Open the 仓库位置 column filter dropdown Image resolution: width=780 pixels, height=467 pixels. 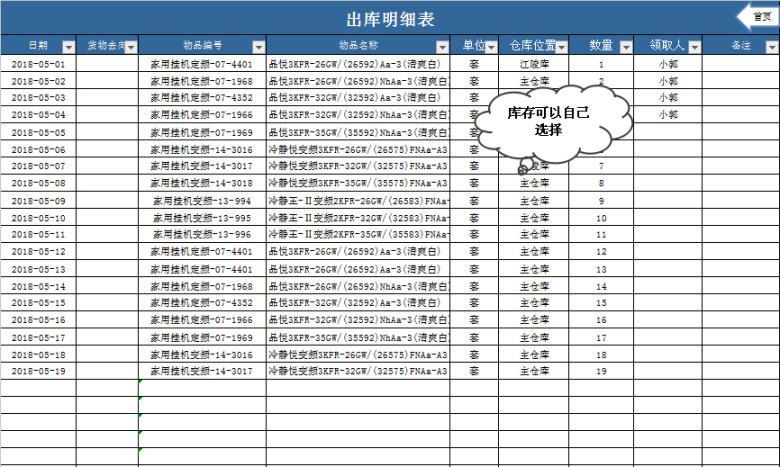click(x=561, y=47)
